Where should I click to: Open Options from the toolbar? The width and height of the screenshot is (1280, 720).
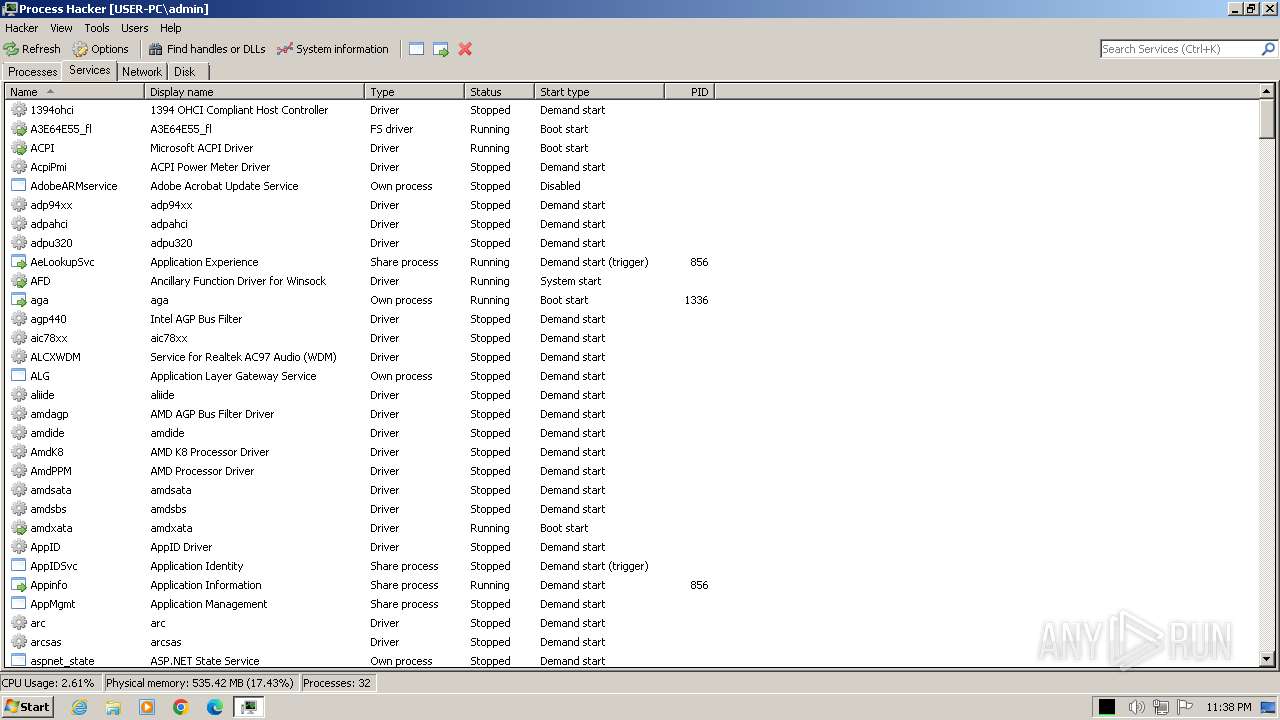100,49
